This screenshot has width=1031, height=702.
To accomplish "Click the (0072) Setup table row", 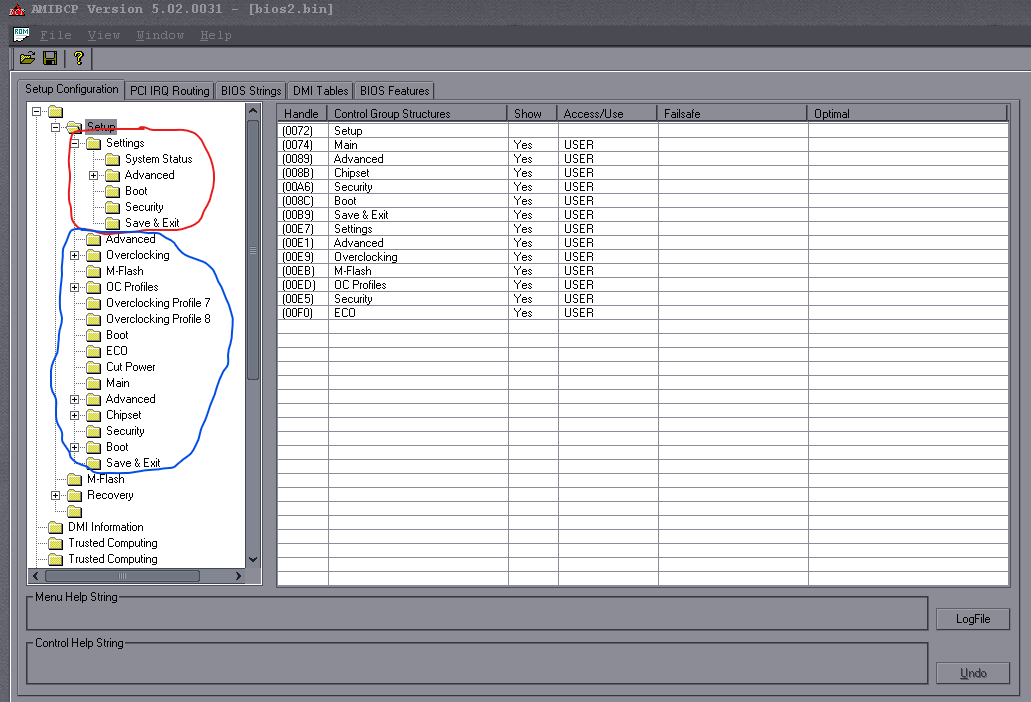I will tap(642, 131).
